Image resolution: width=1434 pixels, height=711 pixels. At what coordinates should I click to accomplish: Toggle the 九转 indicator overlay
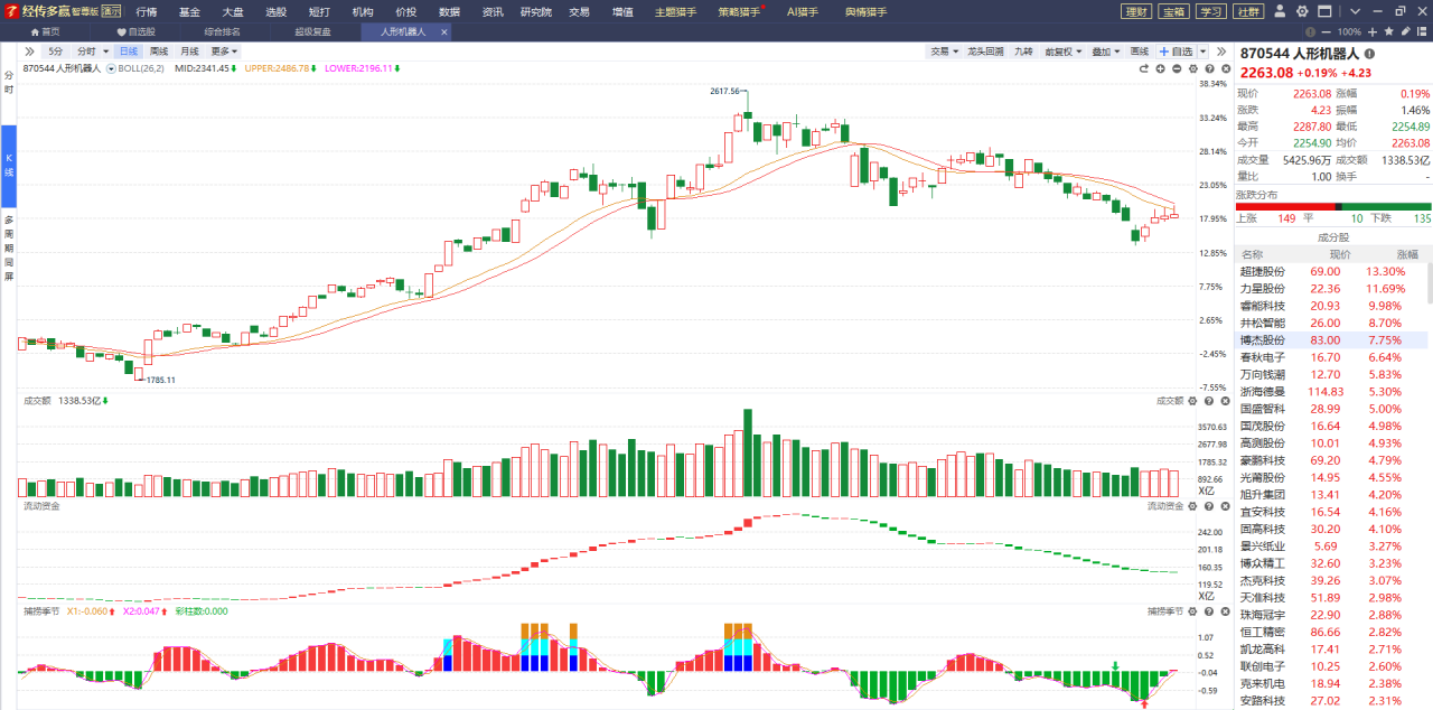[1023, 51]
